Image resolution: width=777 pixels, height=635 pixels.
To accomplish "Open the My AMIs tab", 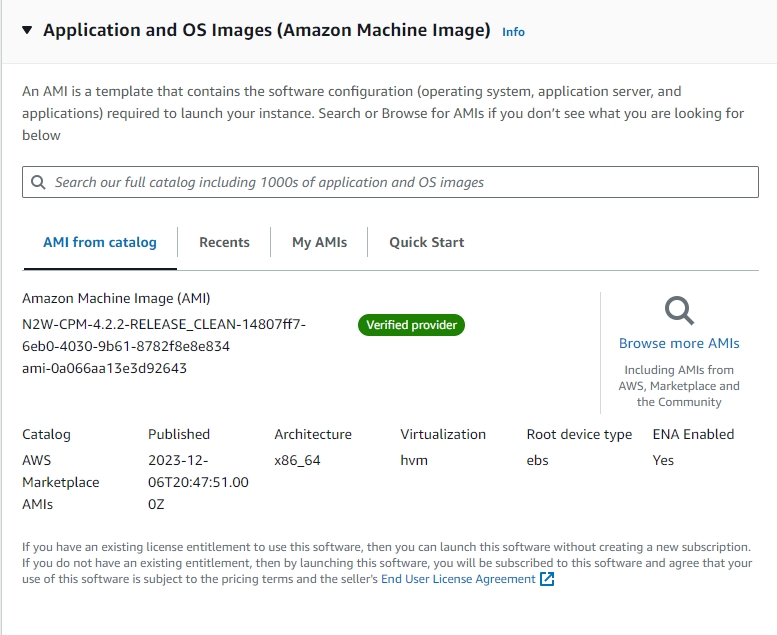I will tap(319, 242).
